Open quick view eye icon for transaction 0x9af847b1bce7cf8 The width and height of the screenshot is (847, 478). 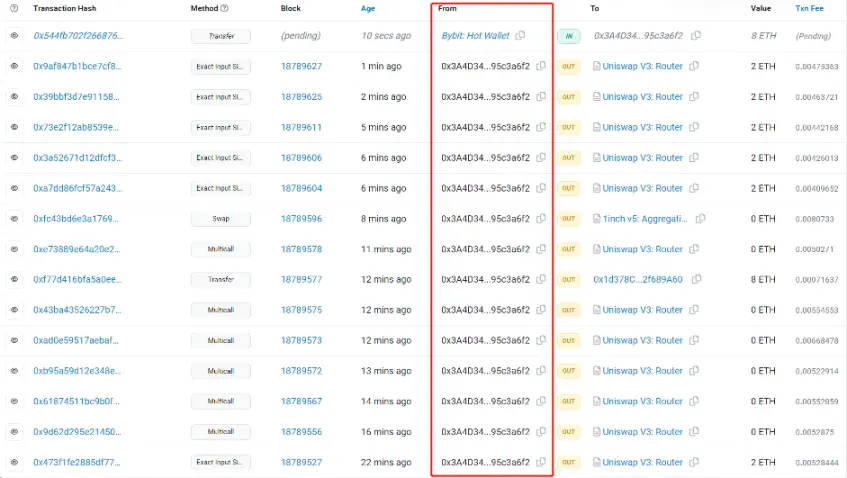pos(14,66)
